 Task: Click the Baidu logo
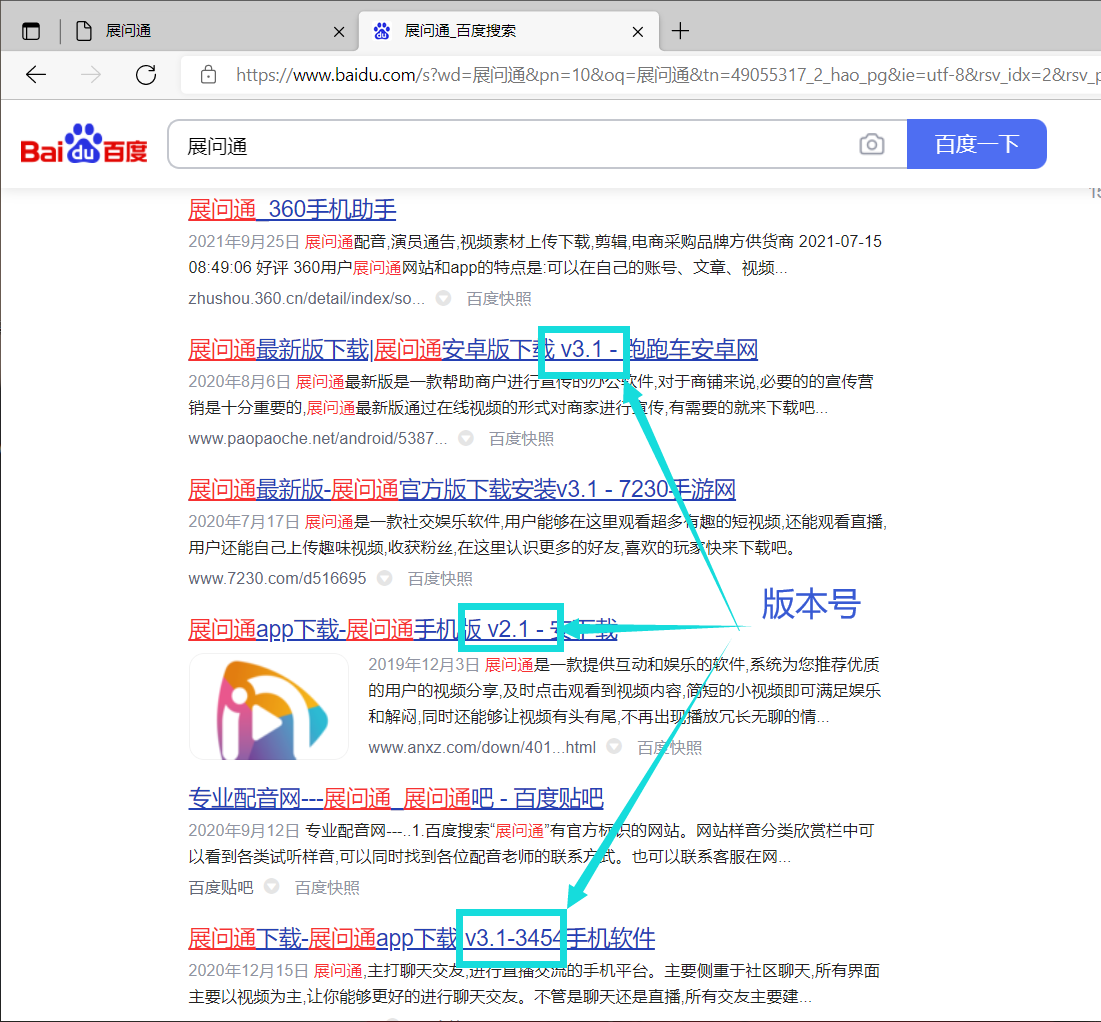coord(84,144)
